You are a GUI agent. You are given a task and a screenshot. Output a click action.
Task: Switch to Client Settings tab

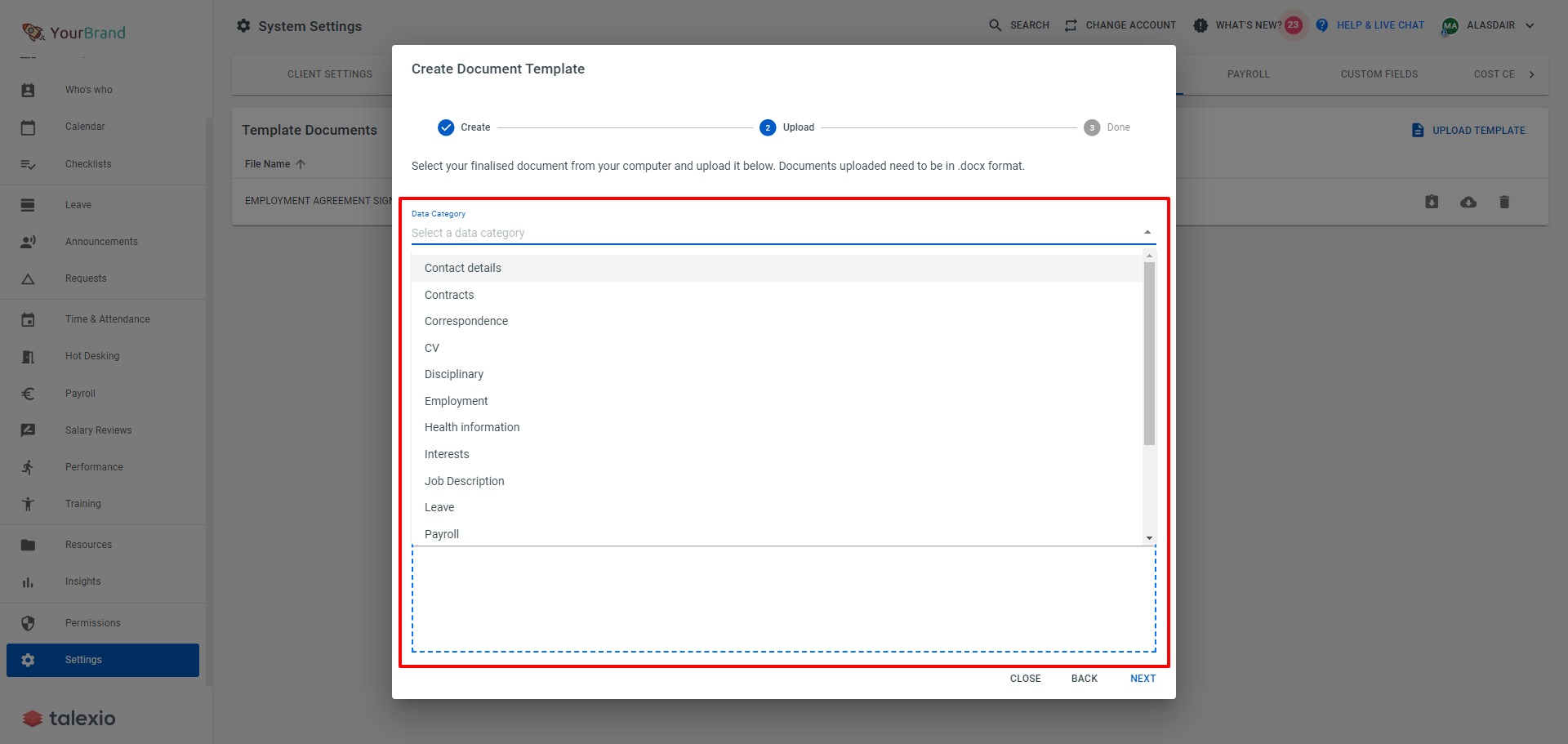(330, 74)
